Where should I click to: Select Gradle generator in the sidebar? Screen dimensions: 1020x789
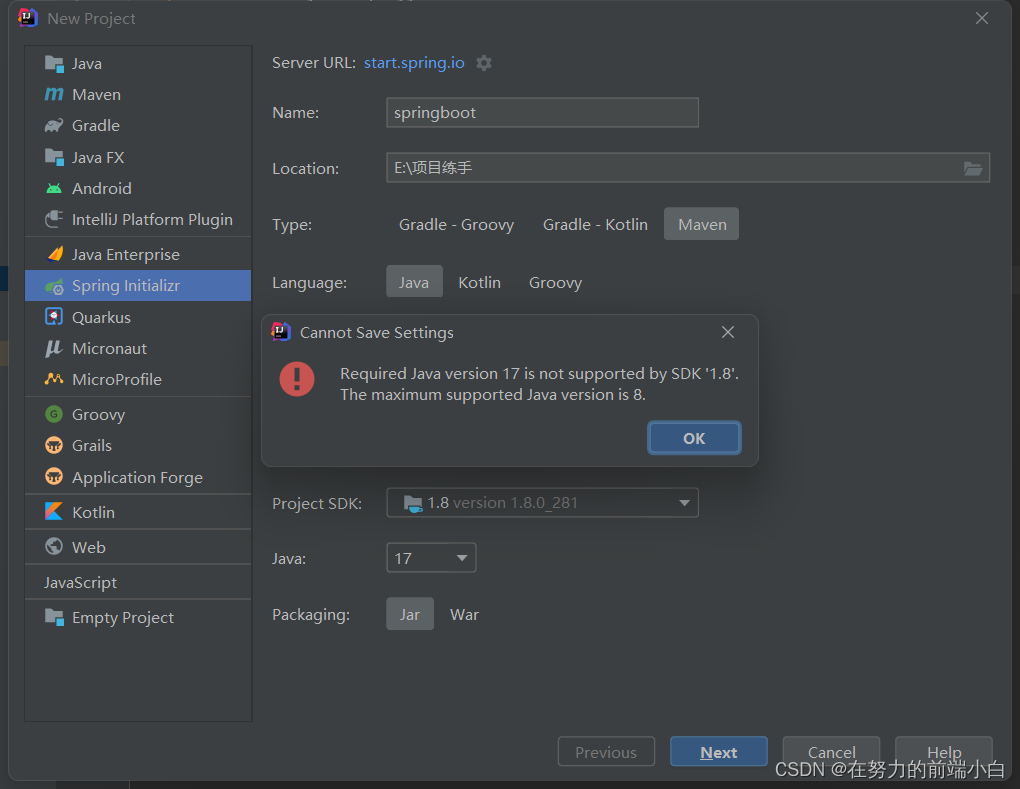(x=138, y=126)
